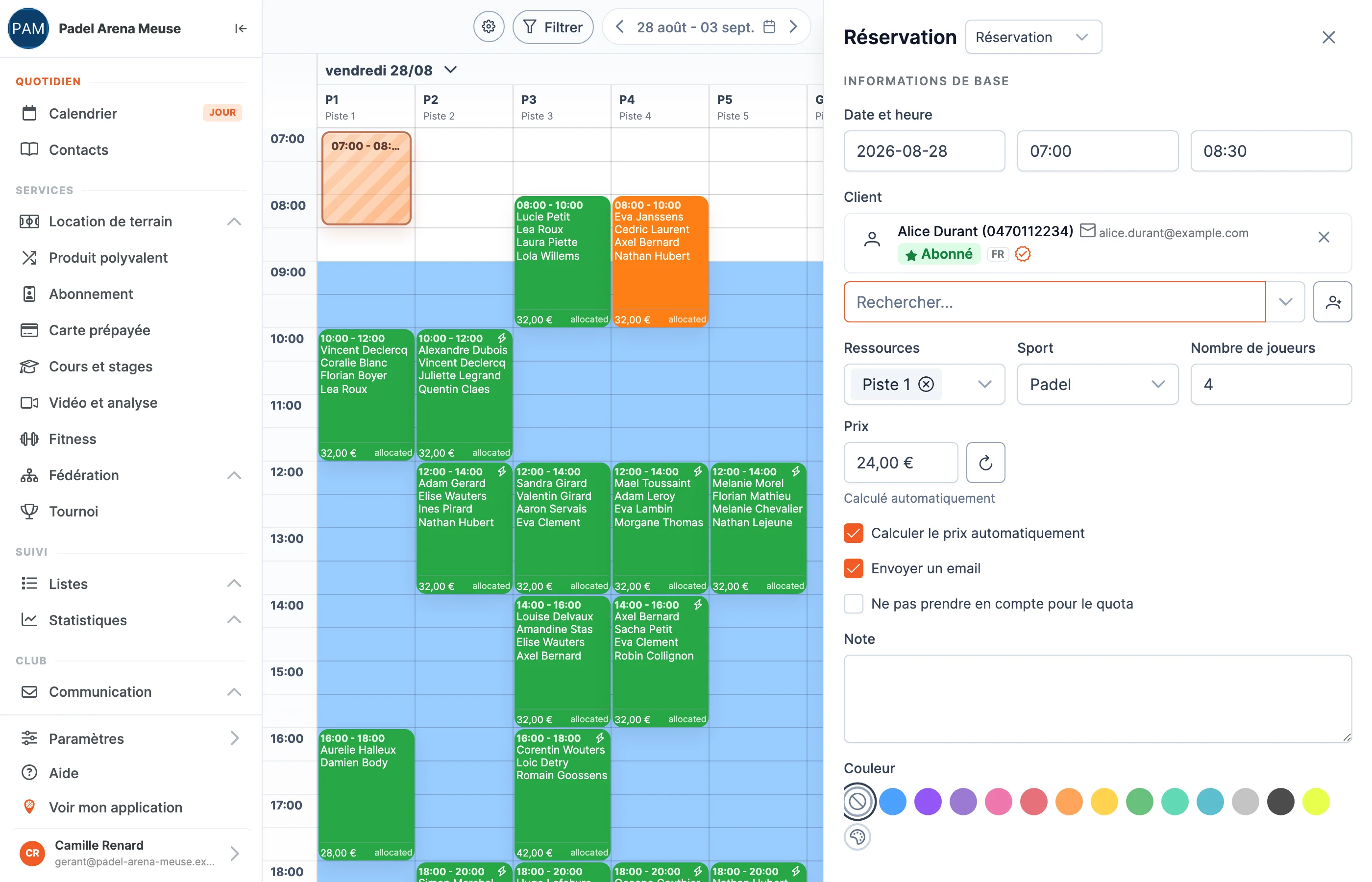This screenshot has height=882, width=1372.
Task: Click the Voir mon application pin icon
Action: (29, 807)
